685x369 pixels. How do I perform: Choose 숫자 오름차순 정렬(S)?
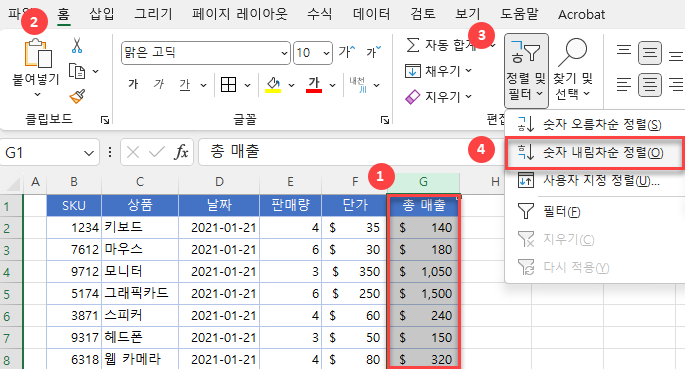595,124
